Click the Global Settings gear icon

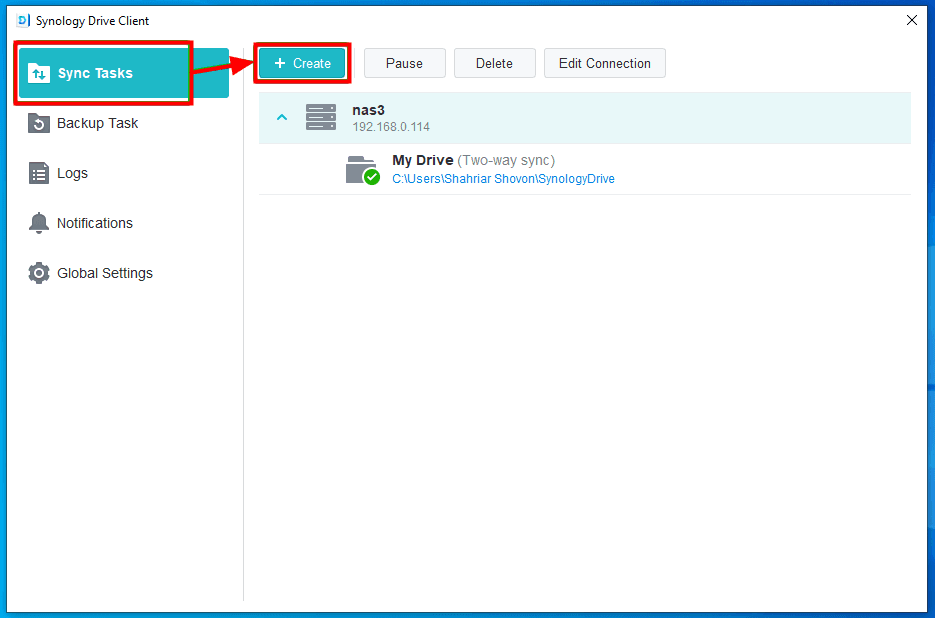[x=39, y=273]
